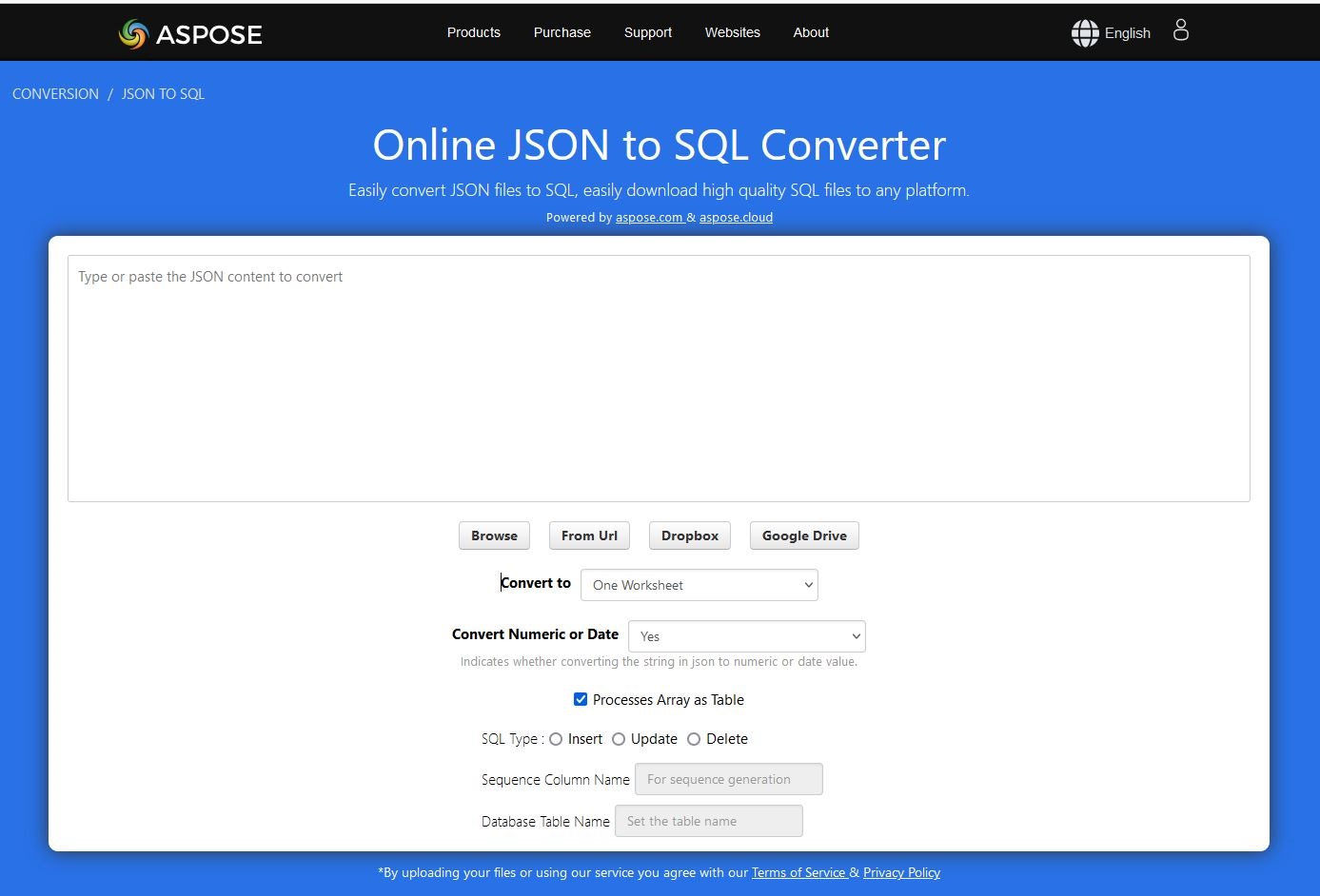The height and width of the screenshot is (896, 1320).
Task: Open the user account icon
Action: tap(1181, 30)
